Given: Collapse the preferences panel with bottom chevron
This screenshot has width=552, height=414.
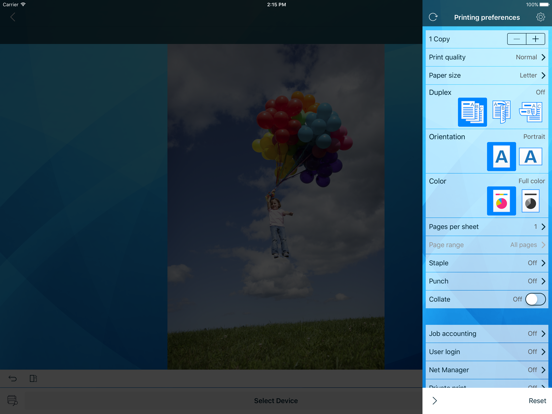Looking at the screenshot, I should click(x=435, y=401).
